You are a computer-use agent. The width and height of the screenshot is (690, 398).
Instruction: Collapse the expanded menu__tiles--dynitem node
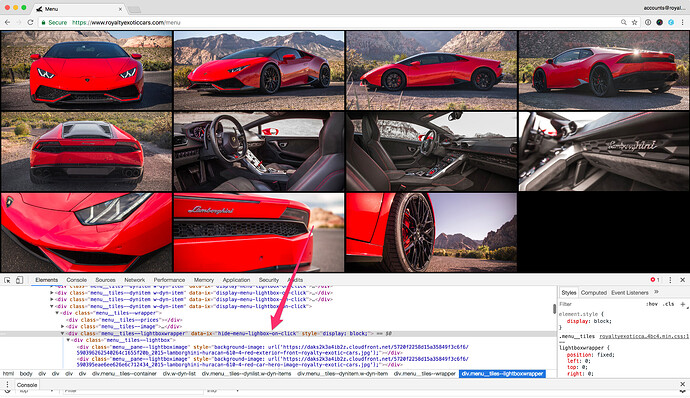pos(52,306)
